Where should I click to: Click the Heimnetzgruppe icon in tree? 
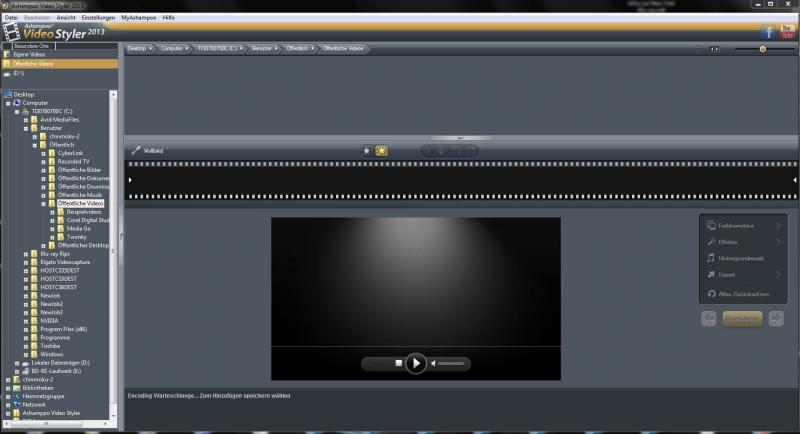pyautogui.click(x=17, y=396)
